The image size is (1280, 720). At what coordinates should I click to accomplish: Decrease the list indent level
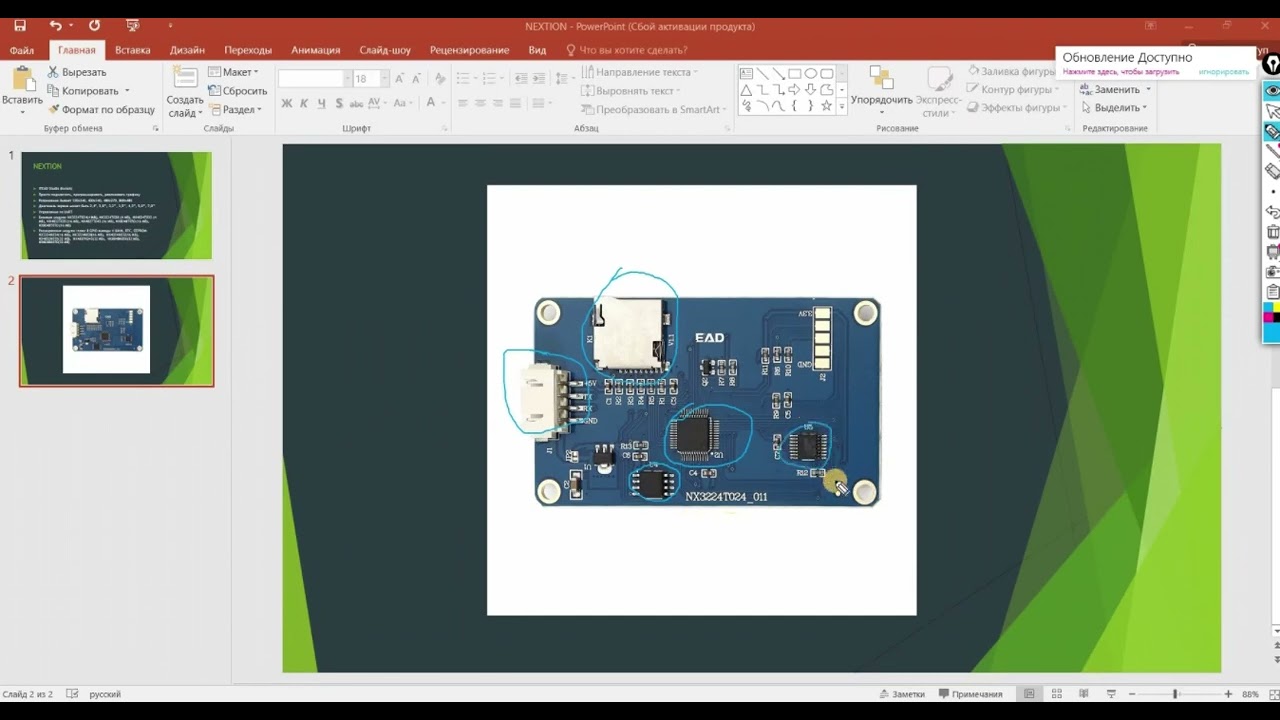[x=523, y=78]
